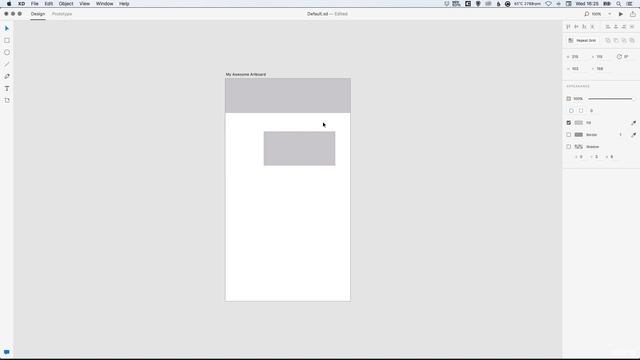The image size is (640, 360).
Task: Open the Edit menu
Action: tap(49, 4)
